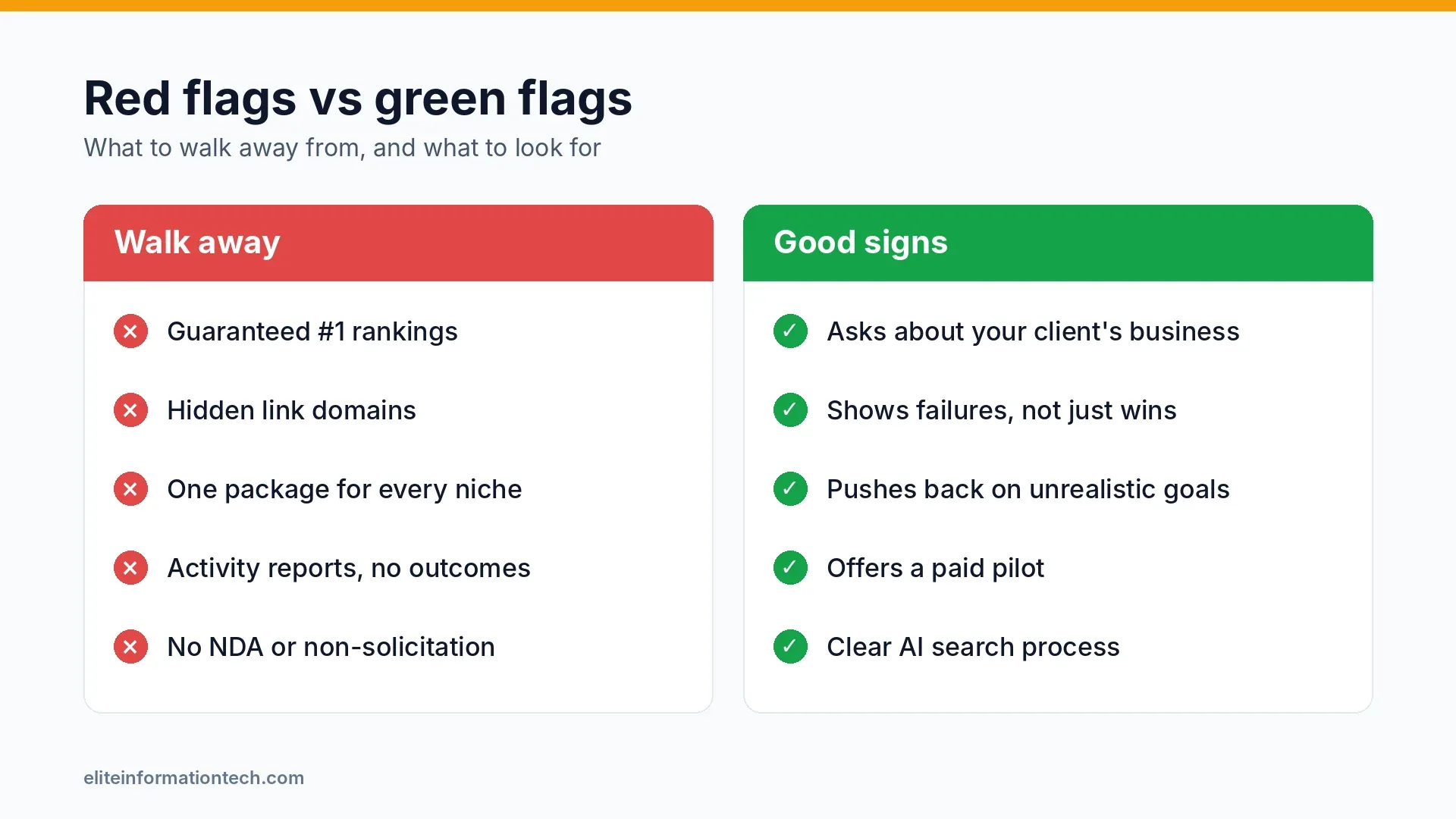The height and width of the screenshot is (819, 1456).
Task: Click the "Red flags vs green flags" title
Action: (358, 99)
